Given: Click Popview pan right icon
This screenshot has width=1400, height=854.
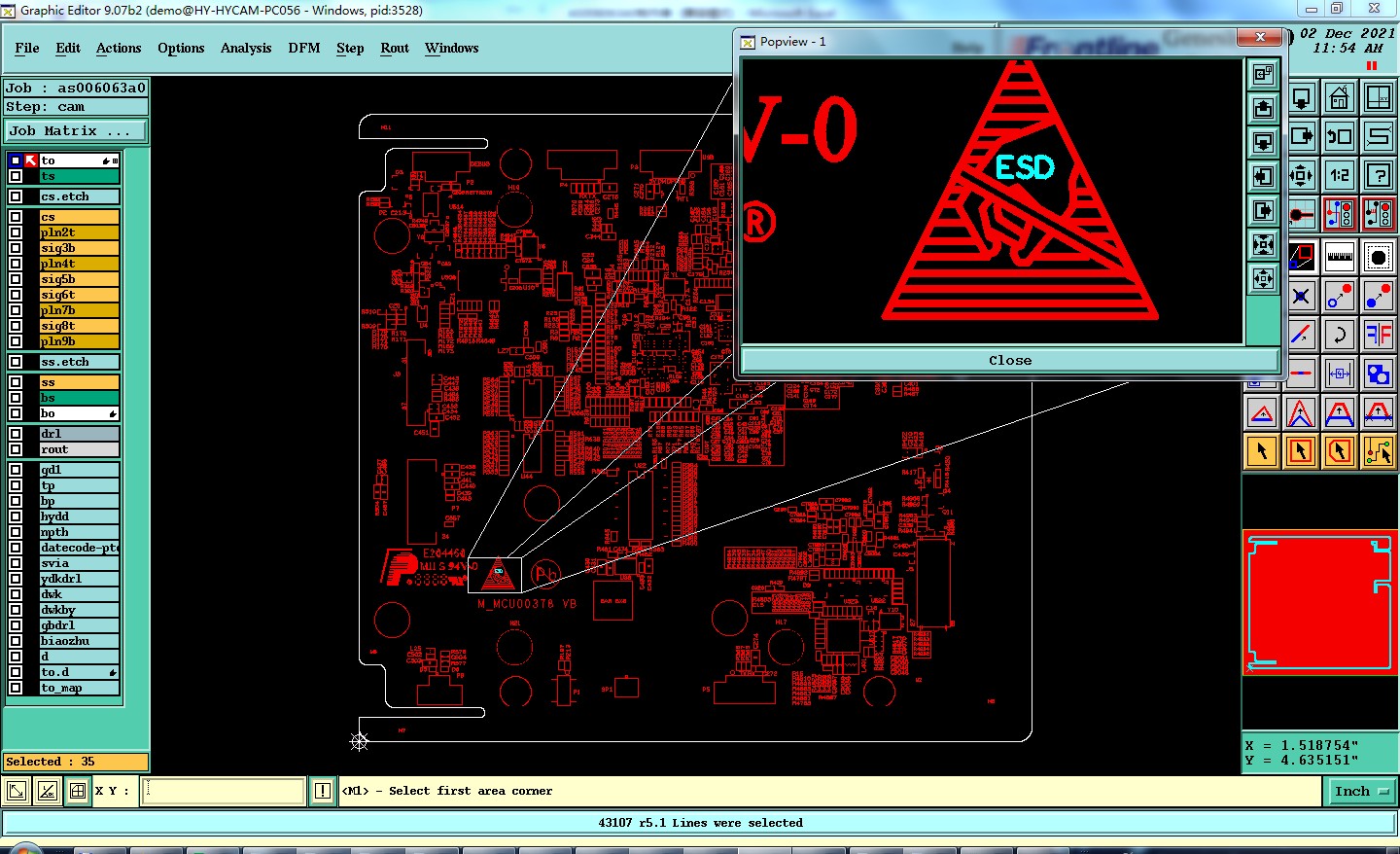Looking at the screenshot, I should coord(1263,210).
